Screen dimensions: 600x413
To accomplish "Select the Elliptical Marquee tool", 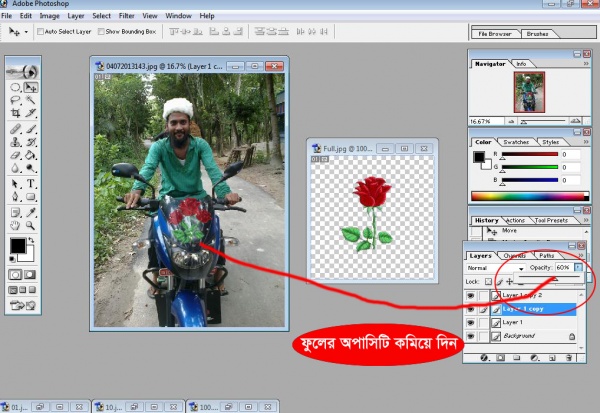I will click(15, 87).
